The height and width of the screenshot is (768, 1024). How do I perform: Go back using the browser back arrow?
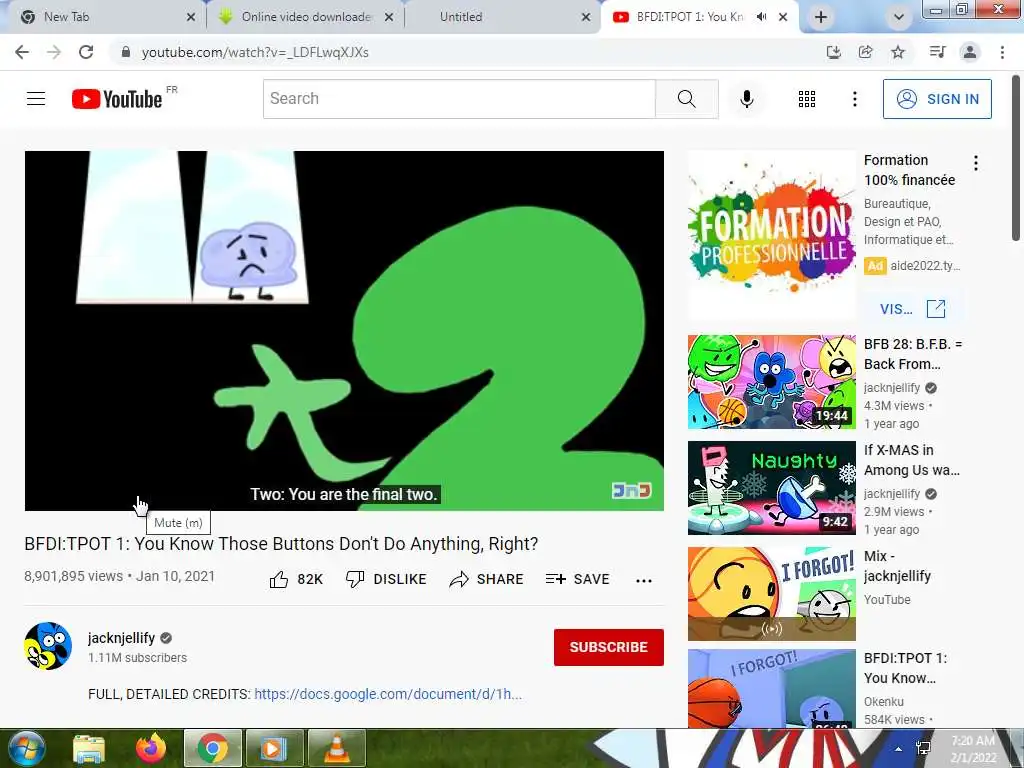(x=22, y=52)
